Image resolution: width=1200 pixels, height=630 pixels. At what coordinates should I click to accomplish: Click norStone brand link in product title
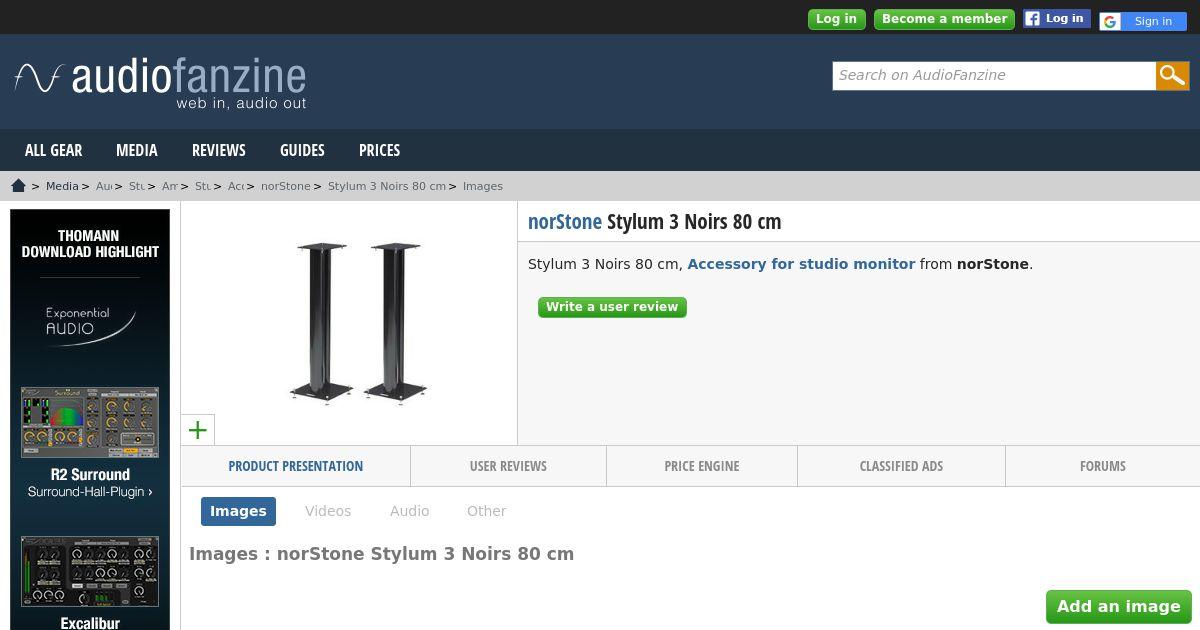click(x=565, y=221)
